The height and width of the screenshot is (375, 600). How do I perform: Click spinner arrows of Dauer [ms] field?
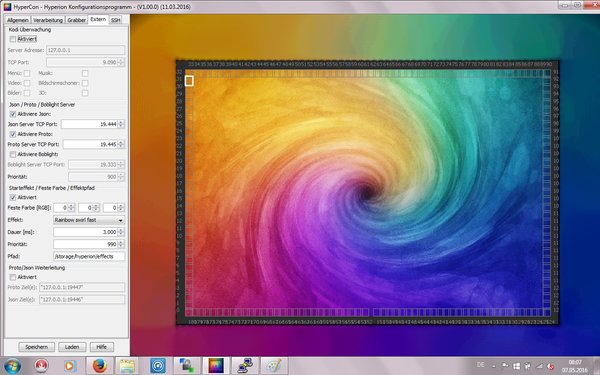point(121,232)
